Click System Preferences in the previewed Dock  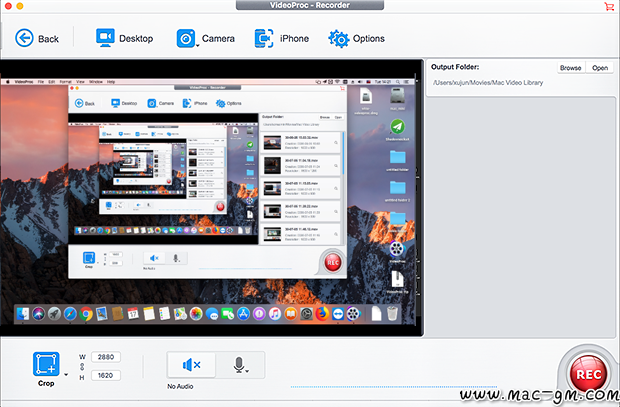pos(306,314)
